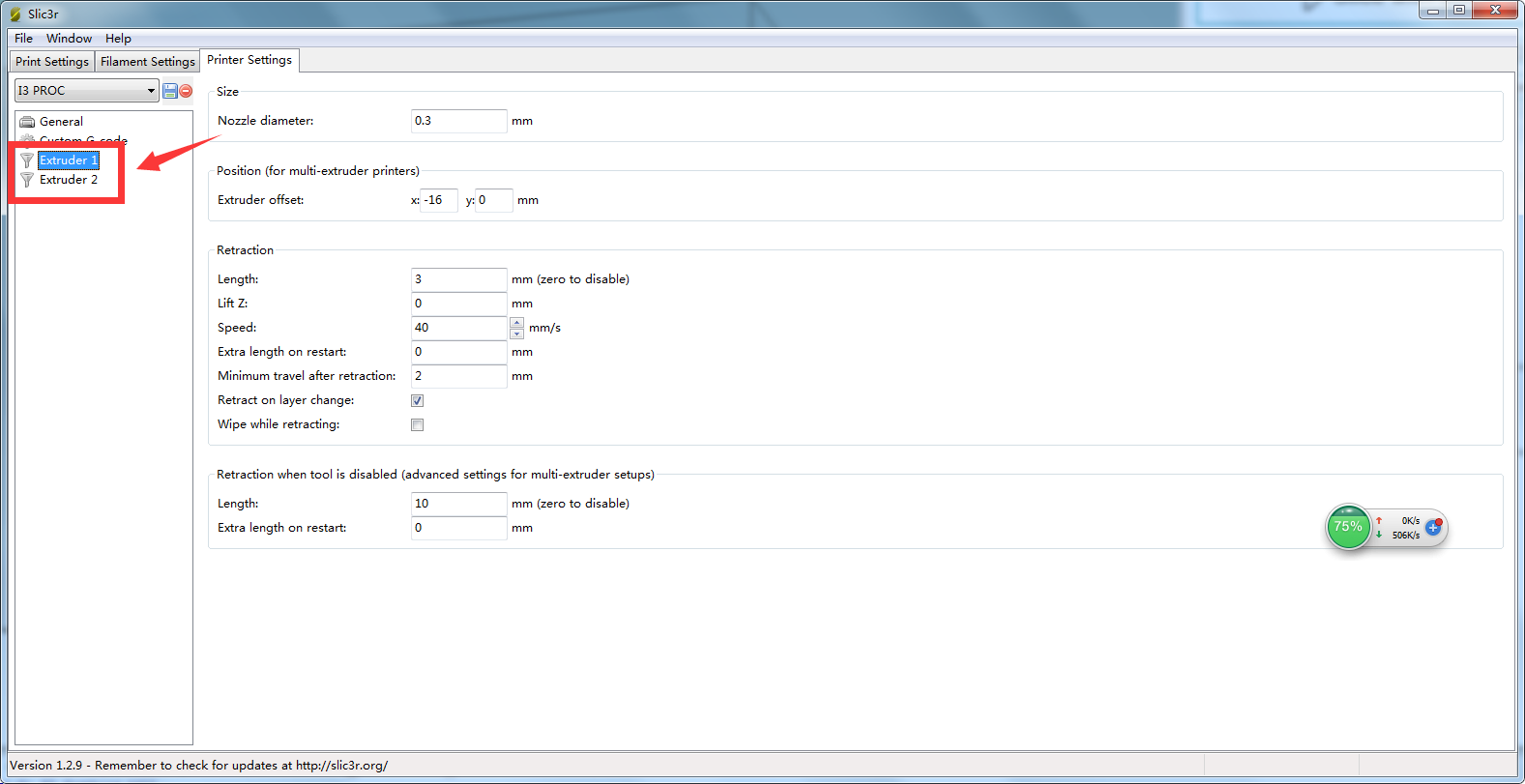Enable the Wipe while retracting checkbox
1525x784 pixels.
(417, 424)
